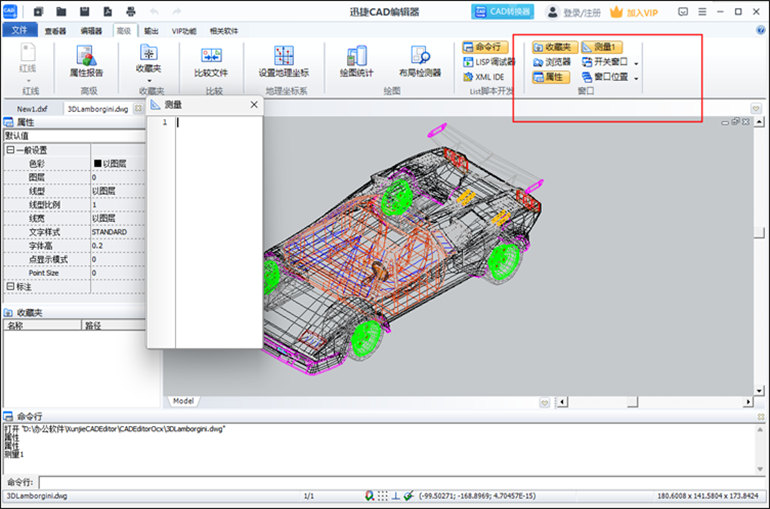Click the redo arrow in title bar
Viewport: 770px width, 509px height.
point(177,11)
